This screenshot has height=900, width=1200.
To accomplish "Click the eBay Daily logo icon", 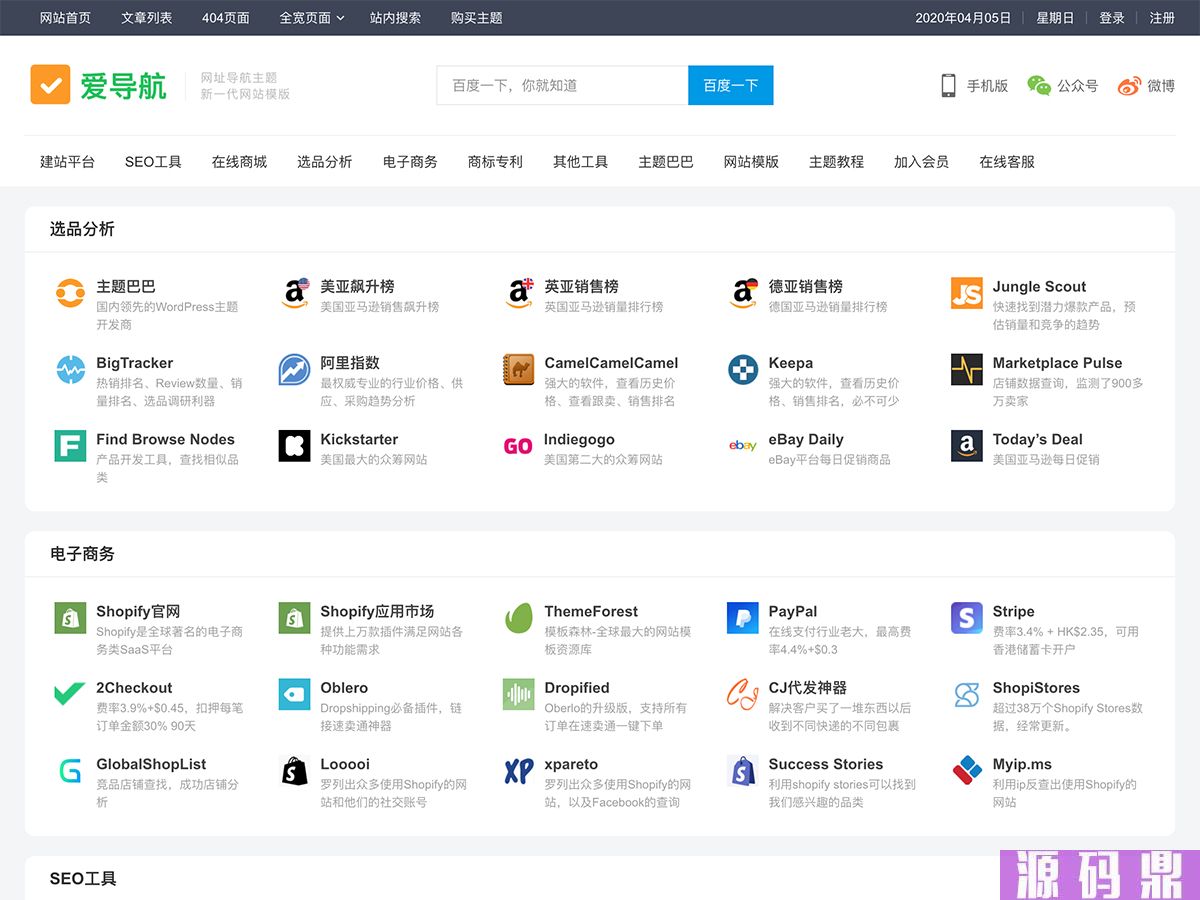I will 742,446.
